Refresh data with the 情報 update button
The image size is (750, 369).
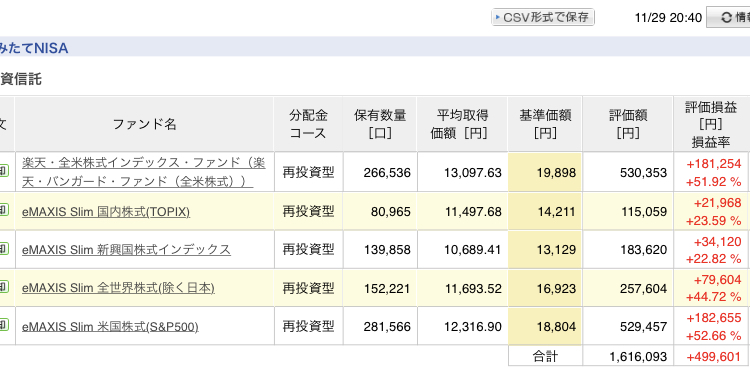pyautogui.click(x=728, y=17)
